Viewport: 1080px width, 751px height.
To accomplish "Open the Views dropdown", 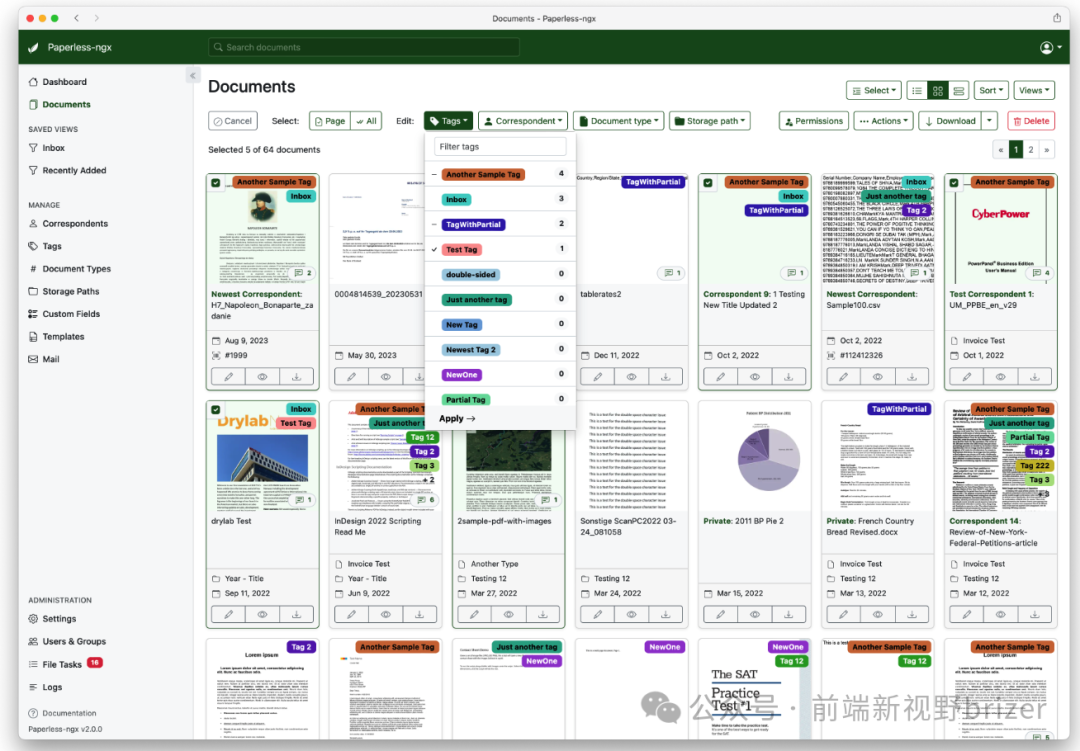I will [x=1034, y=90].
